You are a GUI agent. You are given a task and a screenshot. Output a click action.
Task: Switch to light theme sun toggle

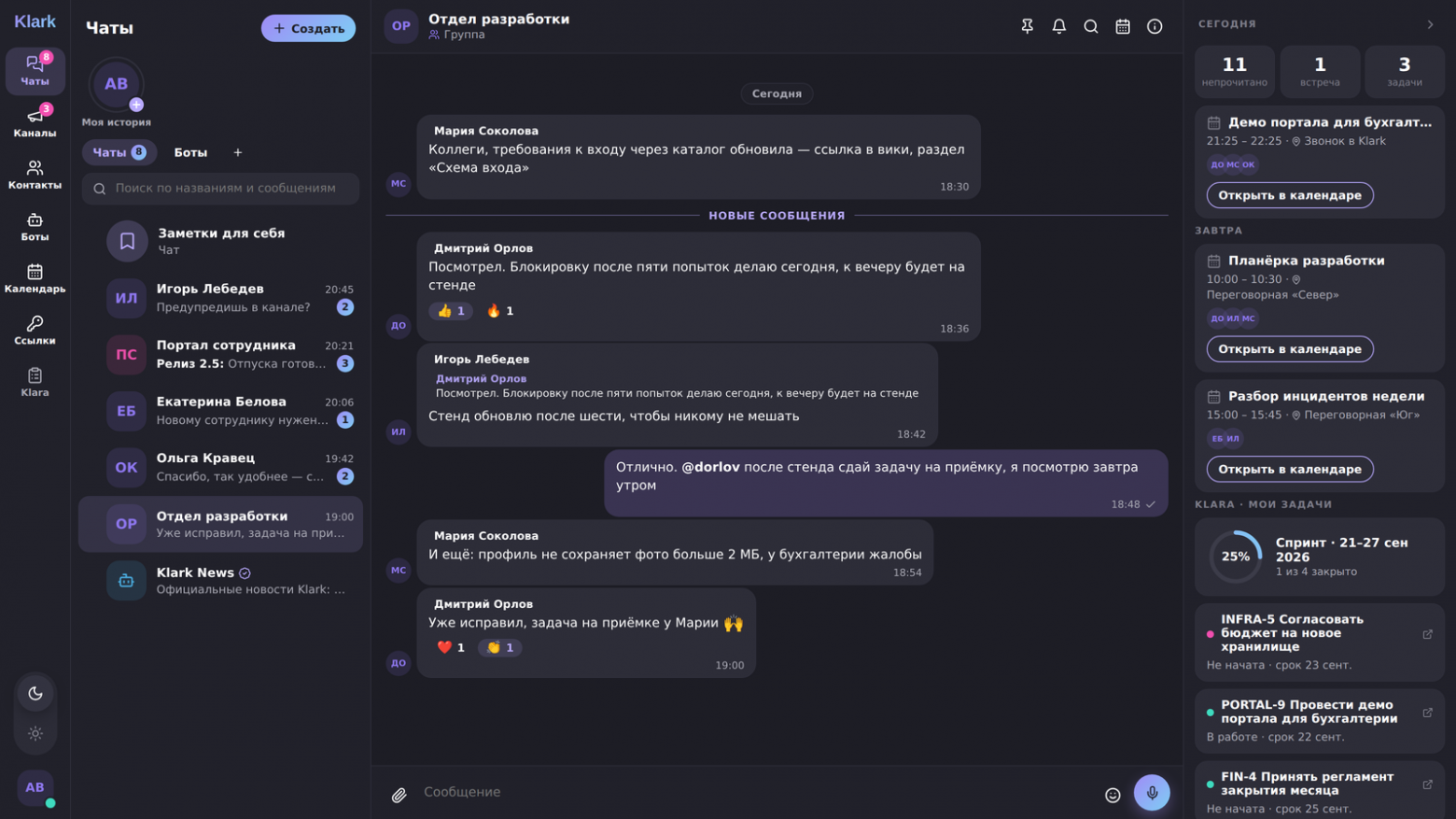pyautogui.click(x=35, y=733)
